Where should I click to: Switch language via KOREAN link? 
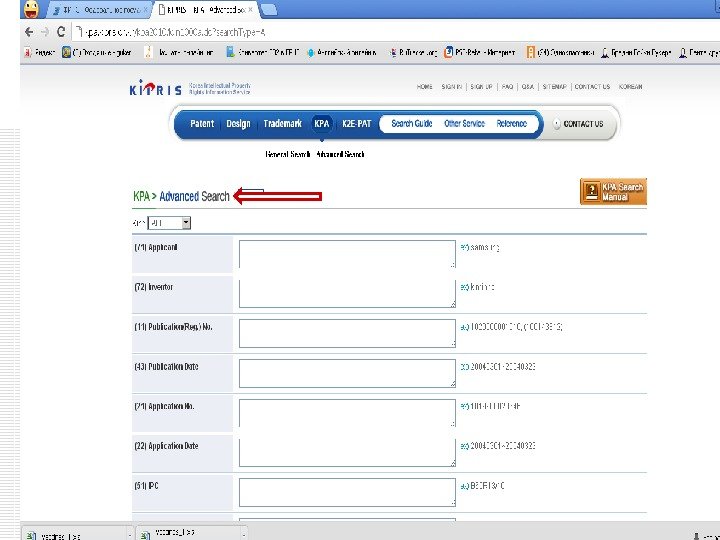(x=630, y=86)
